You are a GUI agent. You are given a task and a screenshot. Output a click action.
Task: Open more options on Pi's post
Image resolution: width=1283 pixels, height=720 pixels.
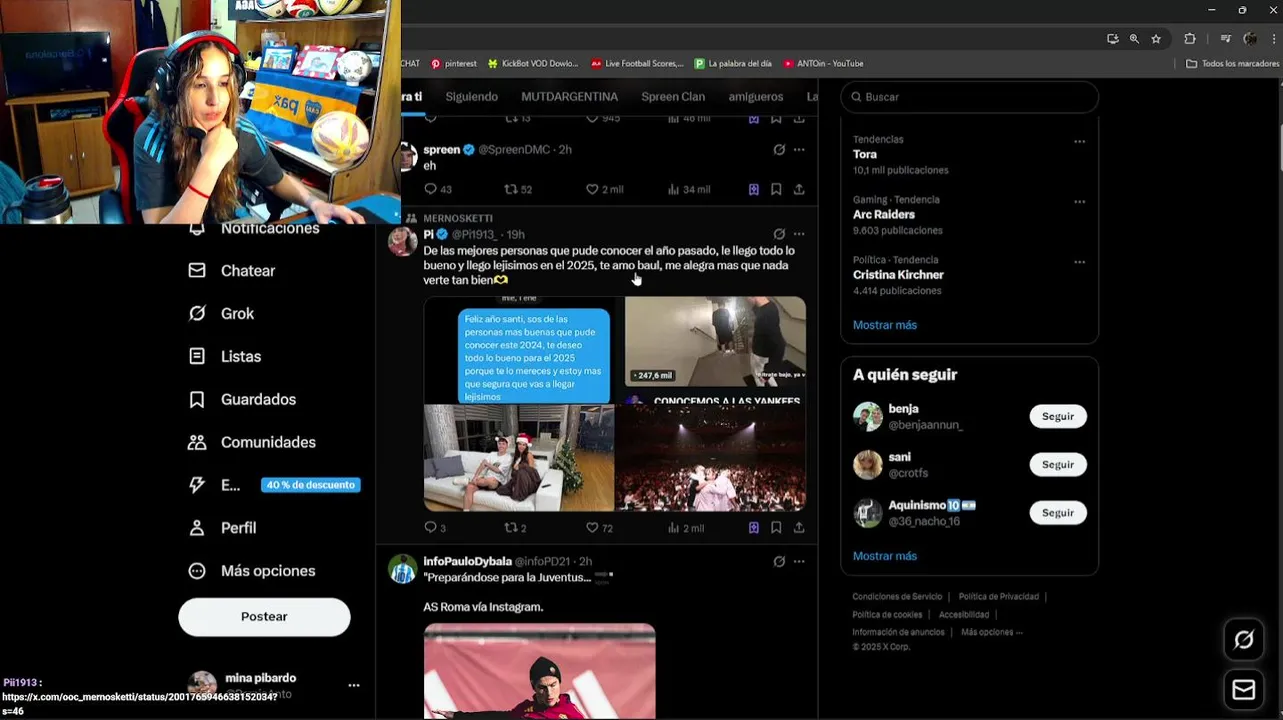(x=799, y=235)
